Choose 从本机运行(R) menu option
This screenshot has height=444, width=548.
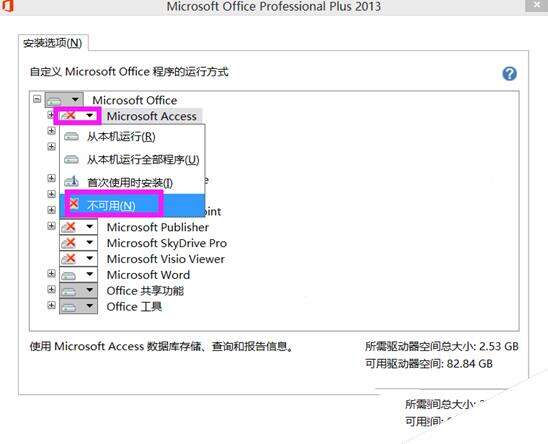click(132, 137)
